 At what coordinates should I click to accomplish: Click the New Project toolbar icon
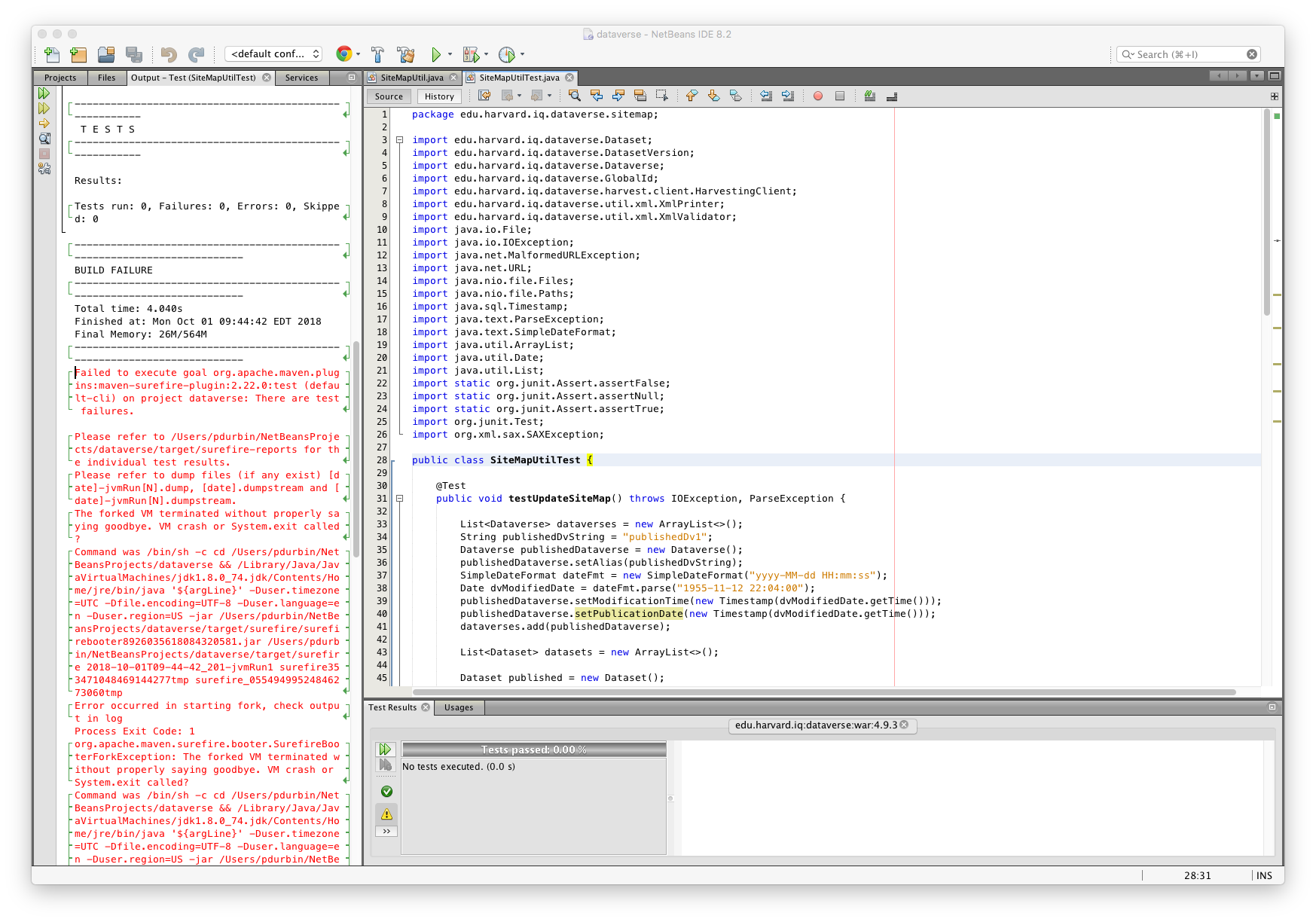coord(78,54)
